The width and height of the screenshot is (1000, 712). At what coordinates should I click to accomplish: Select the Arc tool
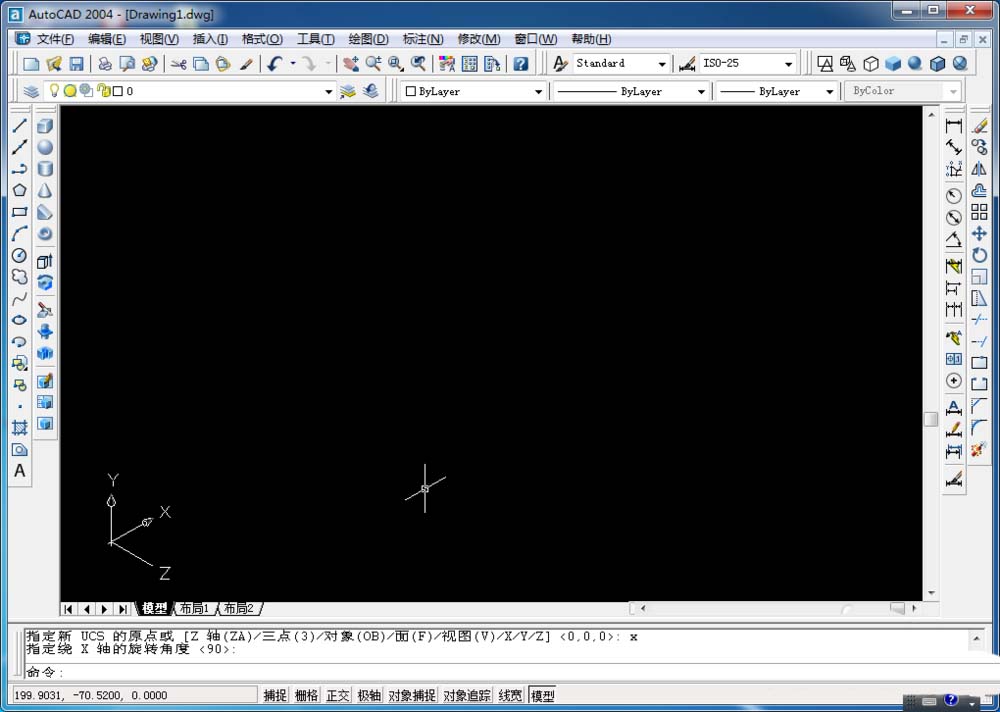pyautogui.click(x=20, y=234)
